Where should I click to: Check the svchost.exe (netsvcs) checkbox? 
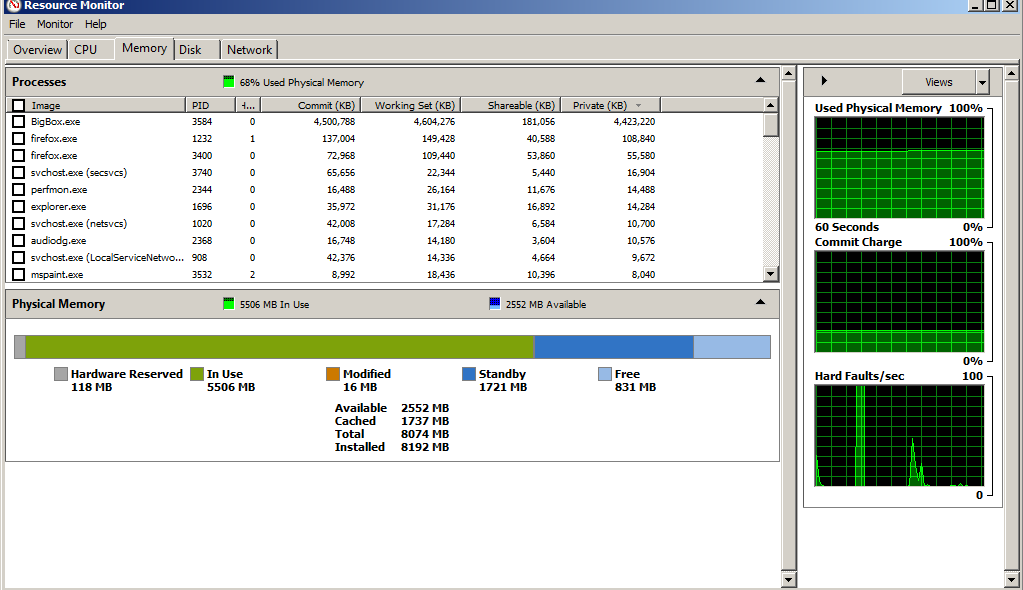[x=18, y=223]
